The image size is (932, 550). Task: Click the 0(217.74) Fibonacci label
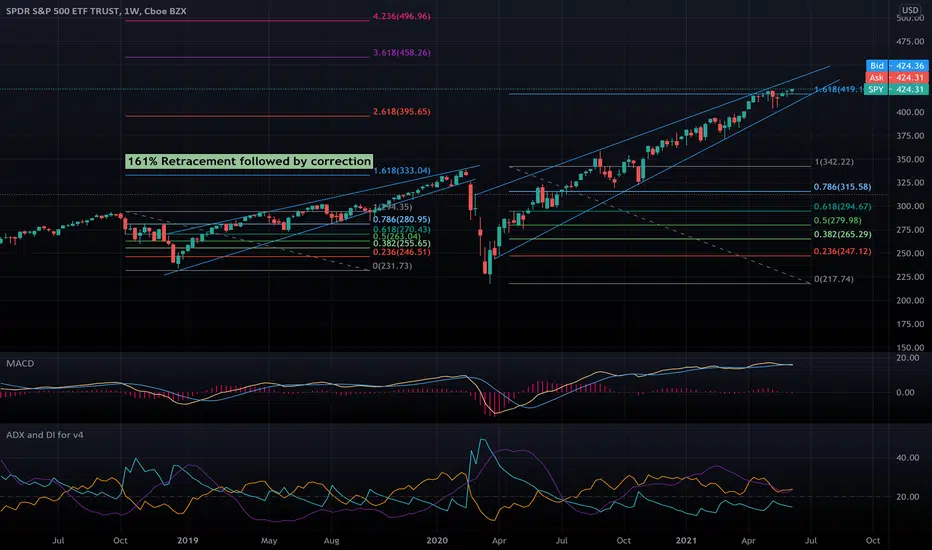(834, 279)
